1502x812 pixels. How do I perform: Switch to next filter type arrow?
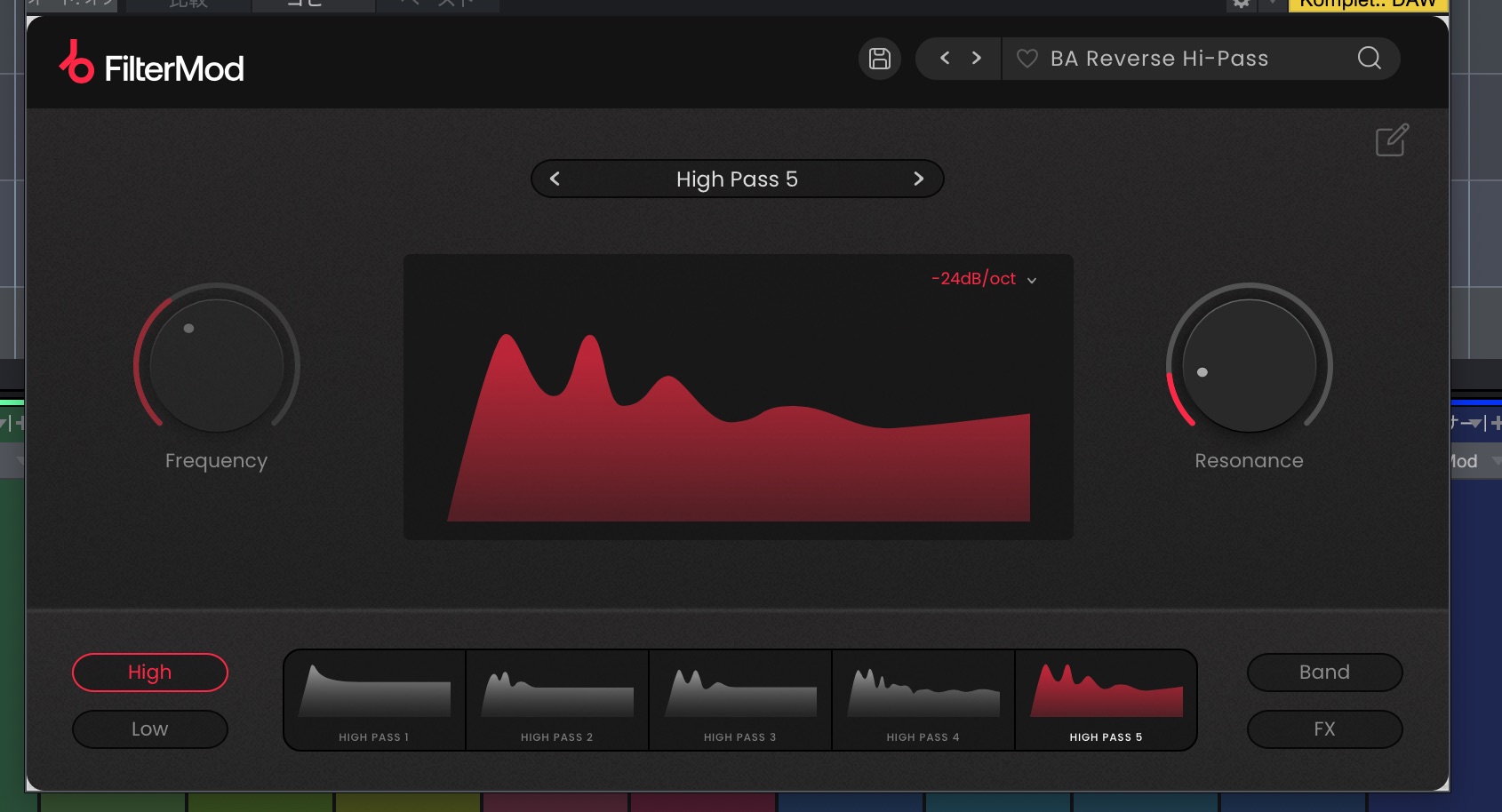click(918, 179)
